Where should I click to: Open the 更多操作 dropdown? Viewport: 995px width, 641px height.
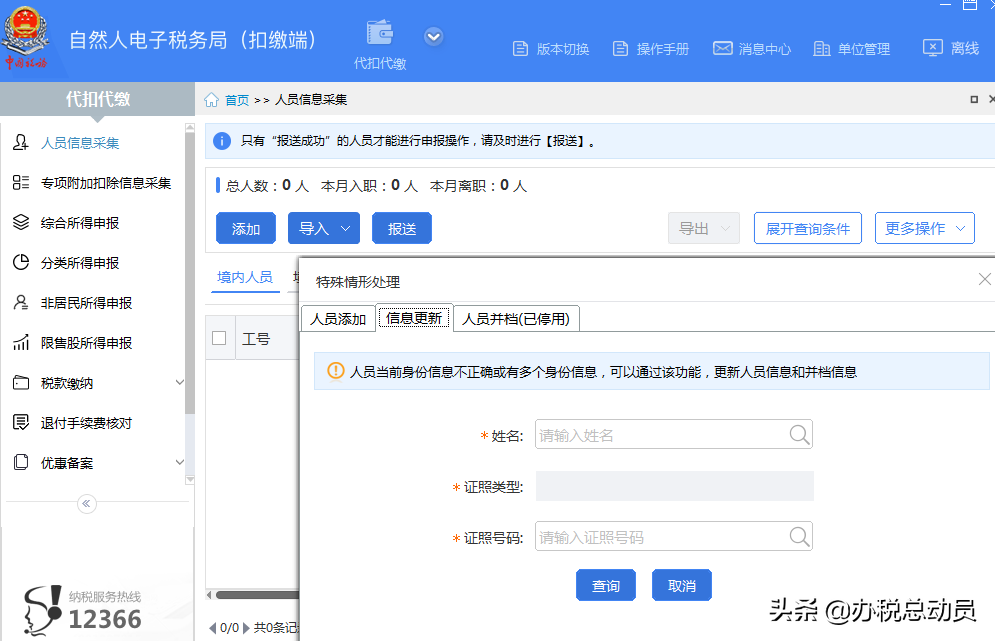(924, 228)
